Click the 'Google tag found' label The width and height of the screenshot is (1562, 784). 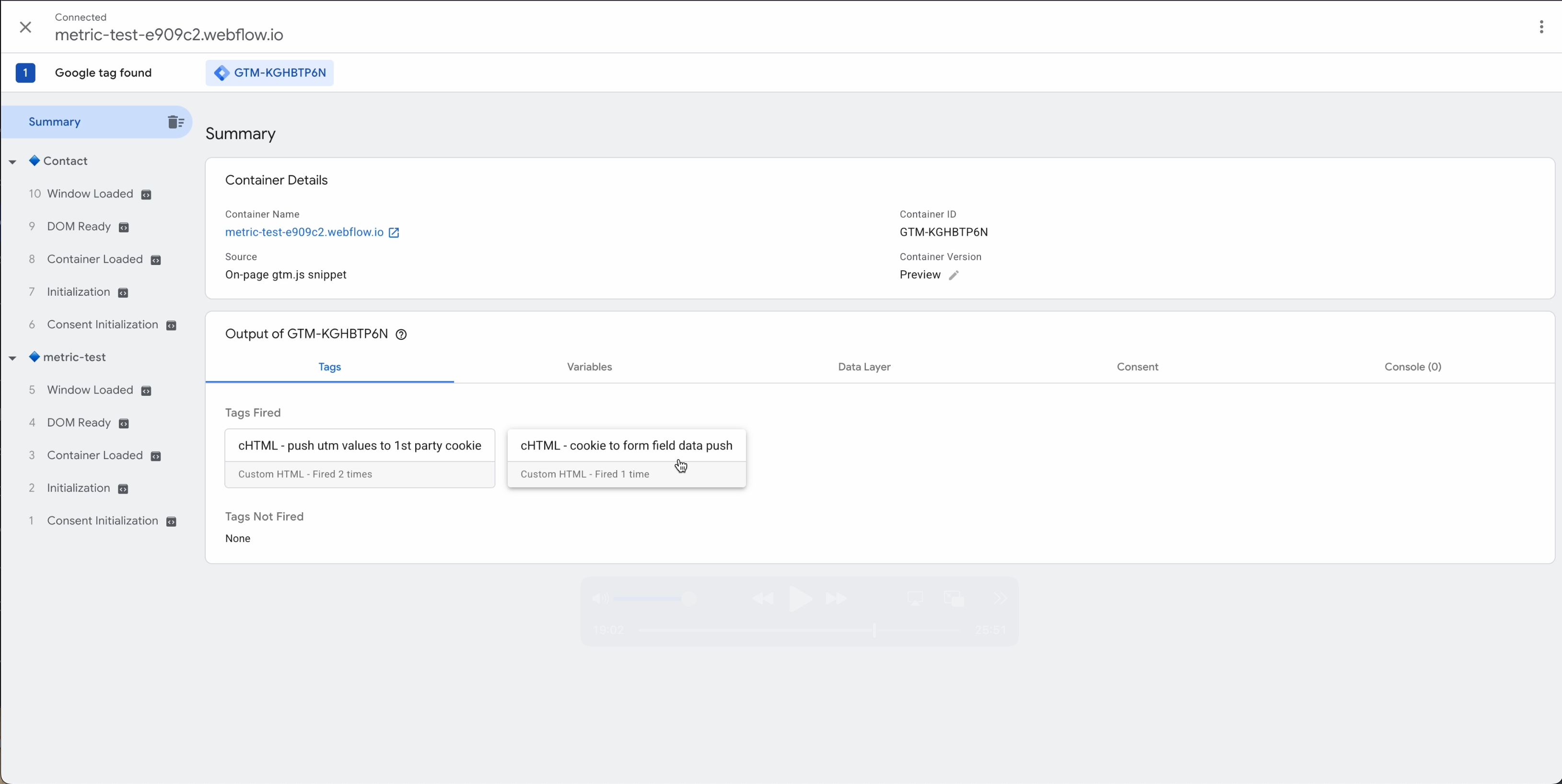pos(103,73)
